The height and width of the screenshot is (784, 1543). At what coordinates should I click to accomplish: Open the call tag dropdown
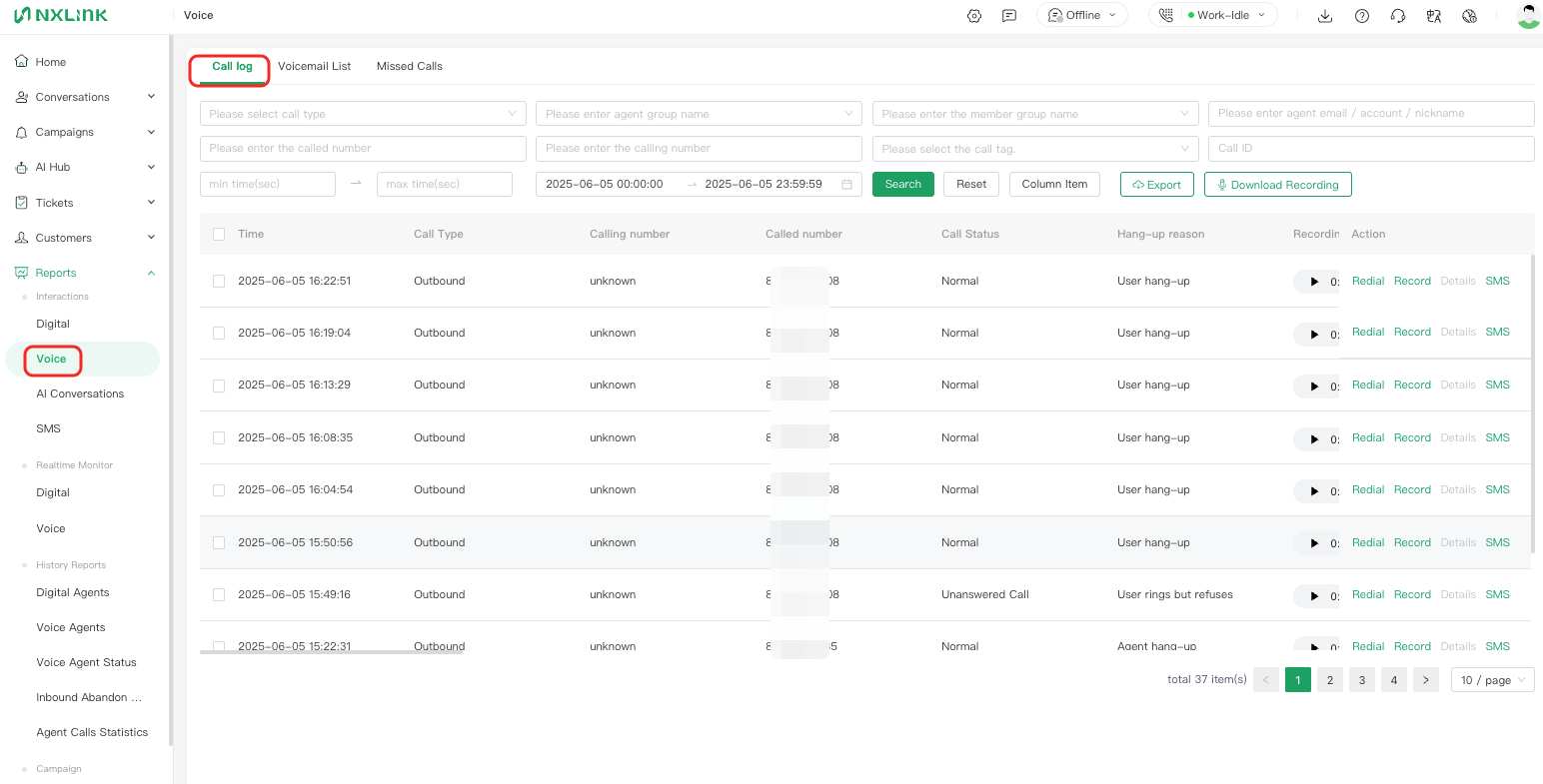pos(1035,149)
